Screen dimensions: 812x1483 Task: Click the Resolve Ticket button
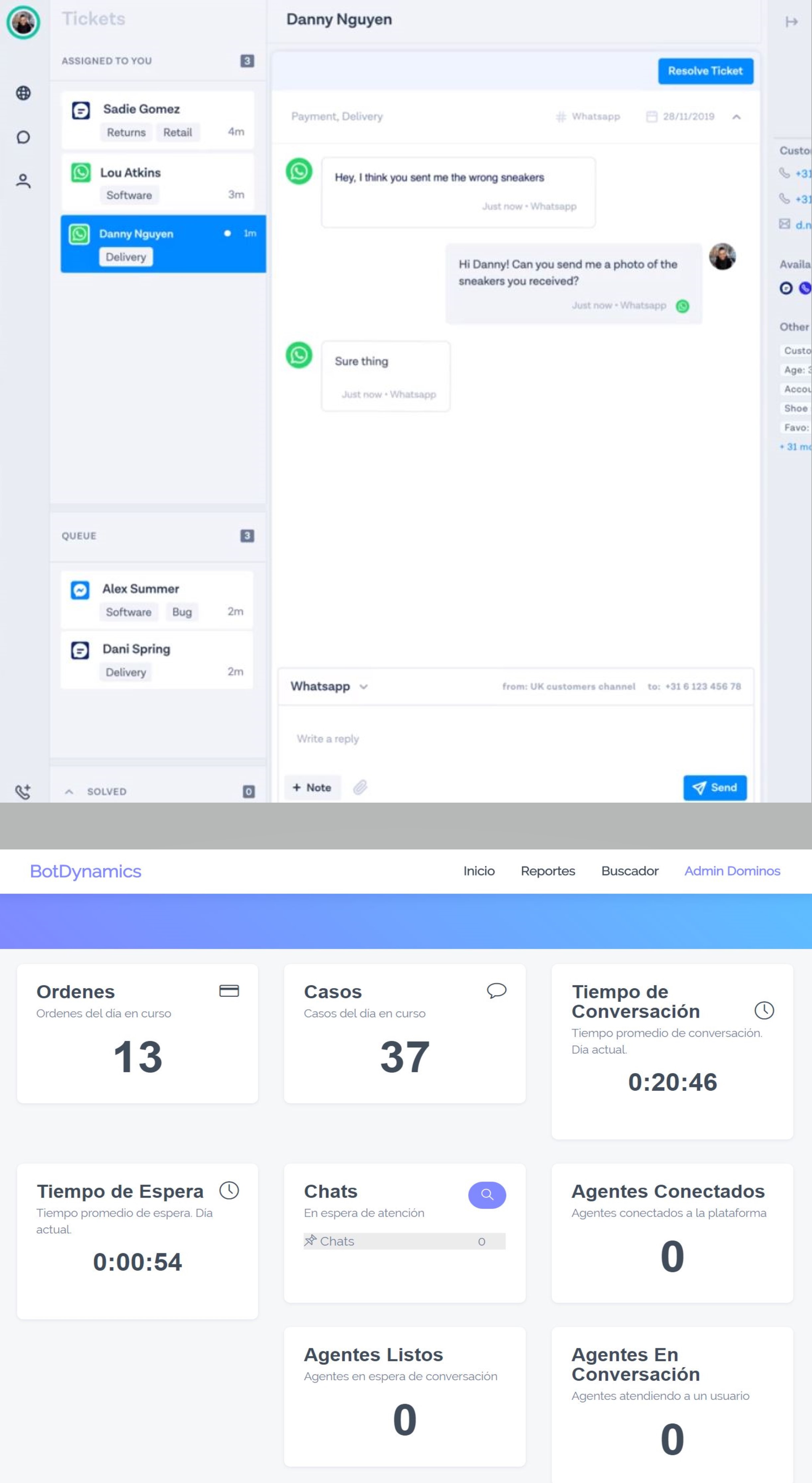coord(705,71)
